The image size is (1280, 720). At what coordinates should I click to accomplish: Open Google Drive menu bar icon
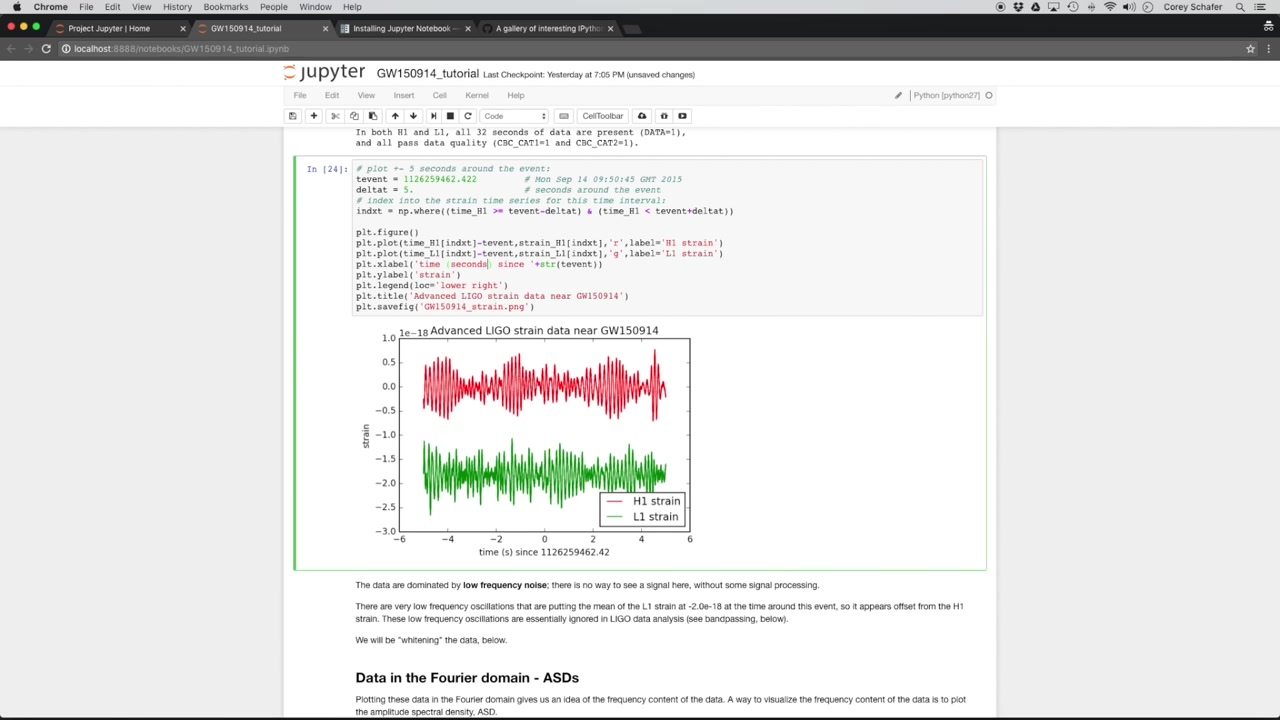pyautogui.click(x=1035, y=7)
